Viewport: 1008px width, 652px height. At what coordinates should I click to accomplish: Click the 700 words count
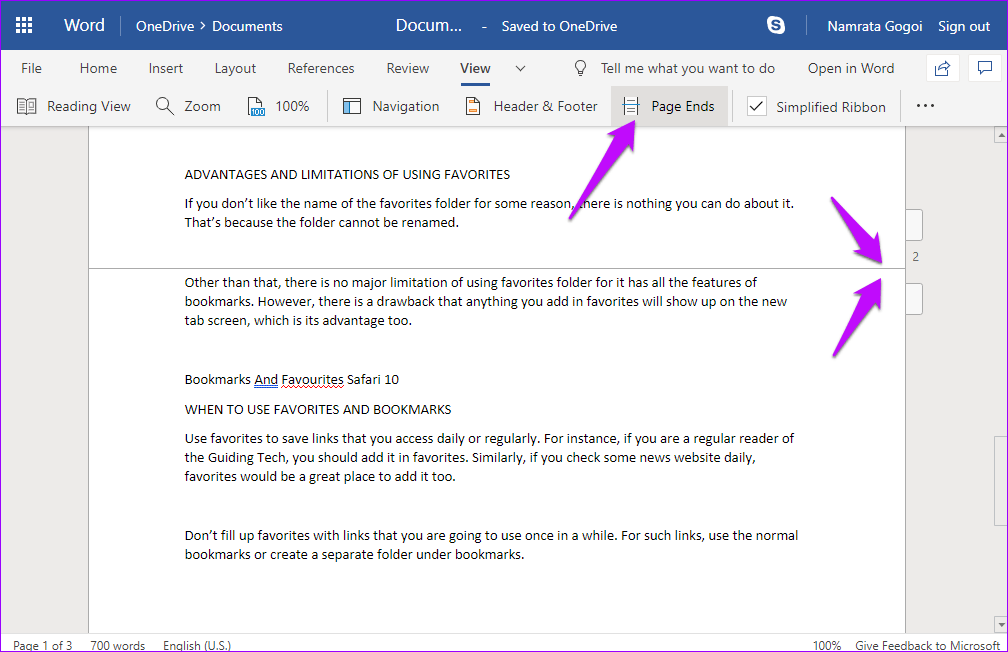[118, 645]
